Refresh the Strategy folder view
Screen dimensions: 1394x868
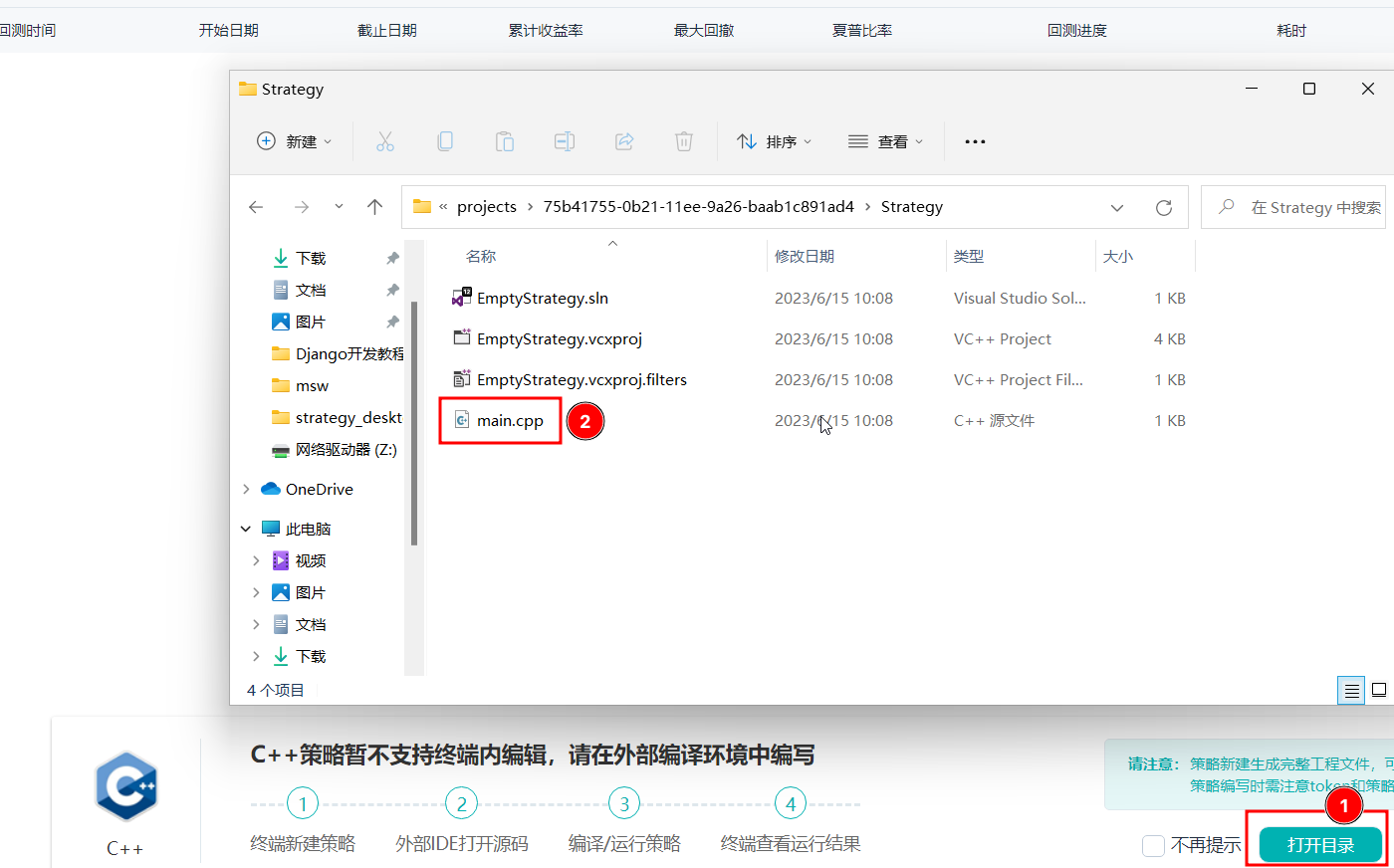(x=1163, y=207)
